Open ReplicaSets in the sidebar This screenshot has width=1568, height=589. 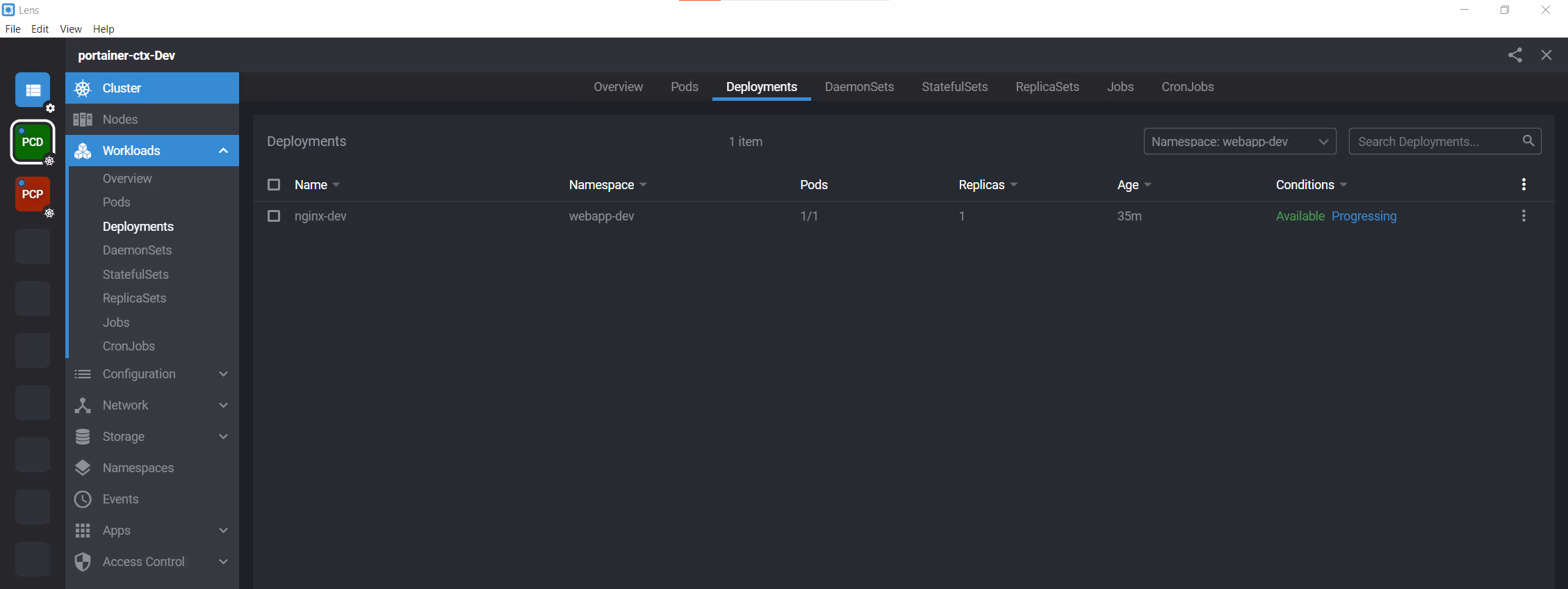(134, 298)
